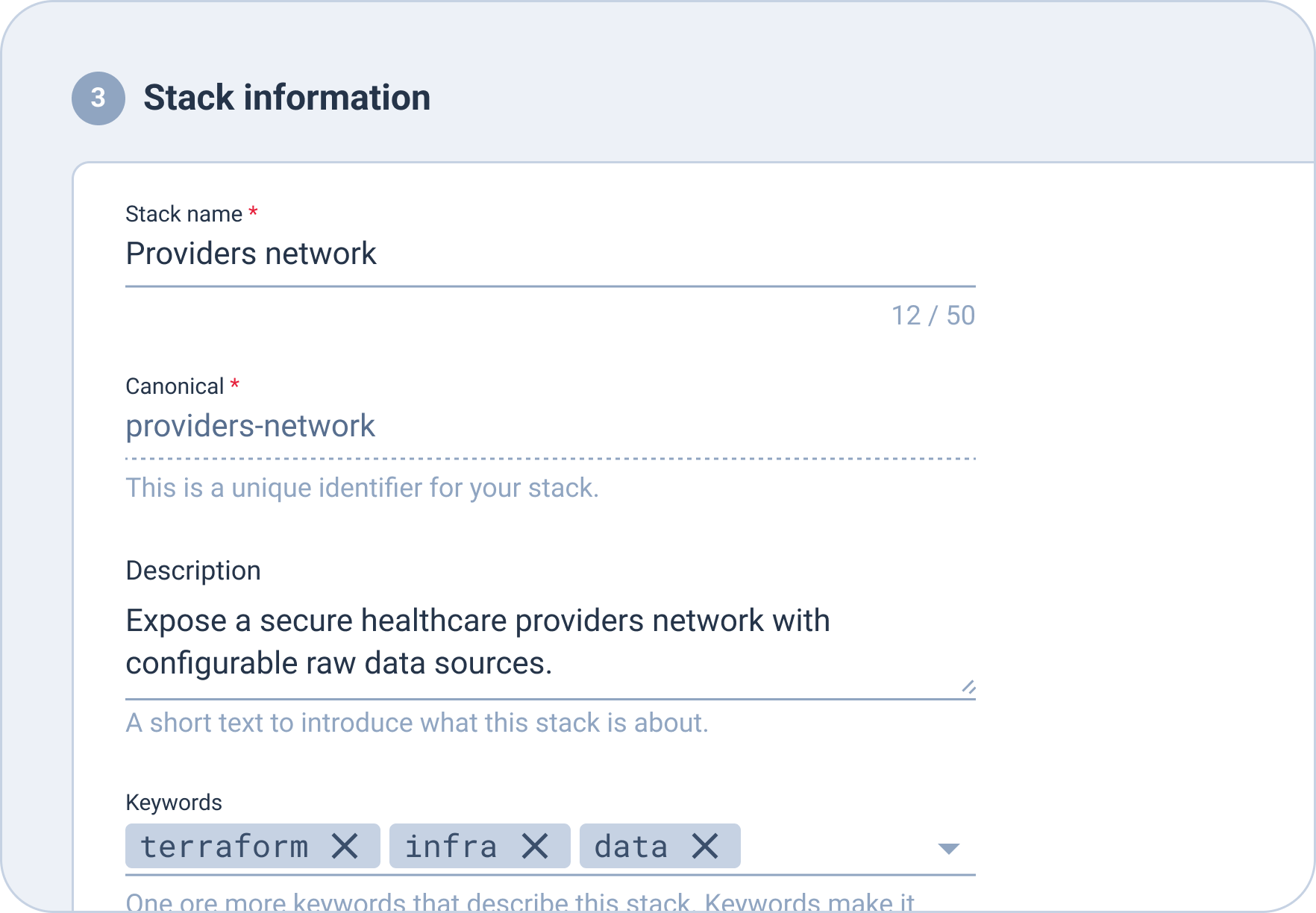
Task: Focus the Stack name input field
Action: pyautogui.click(x=549, y=254)
